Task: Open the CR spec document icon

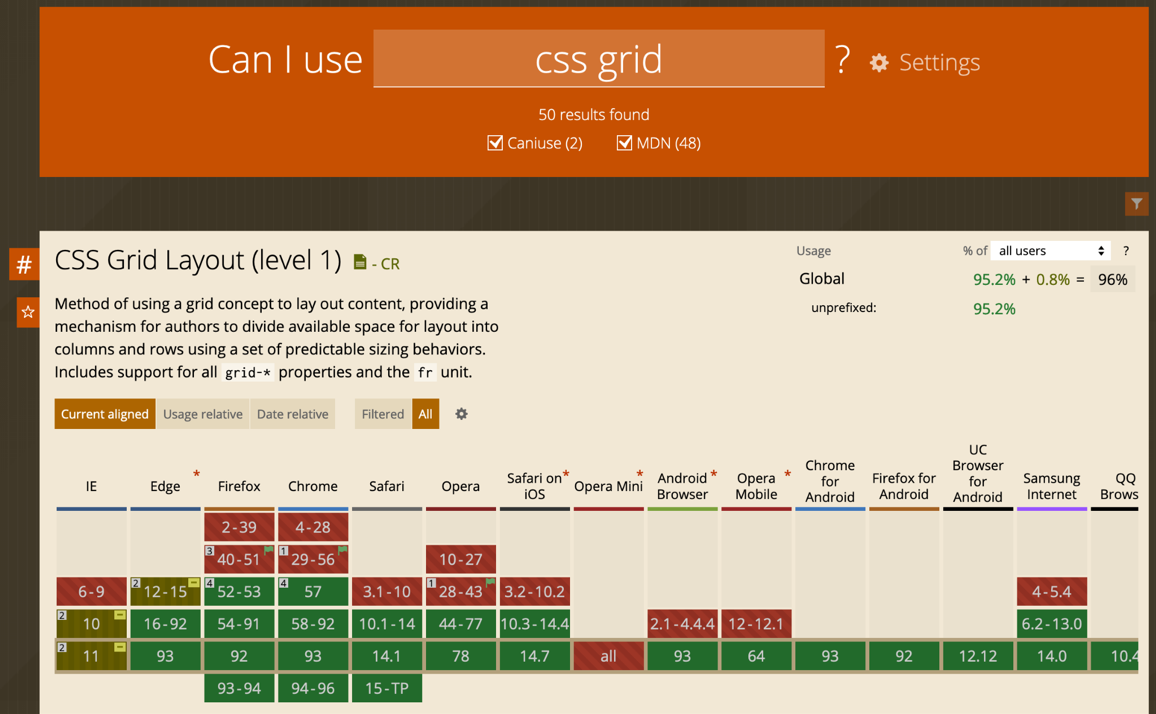Action: 360,262
